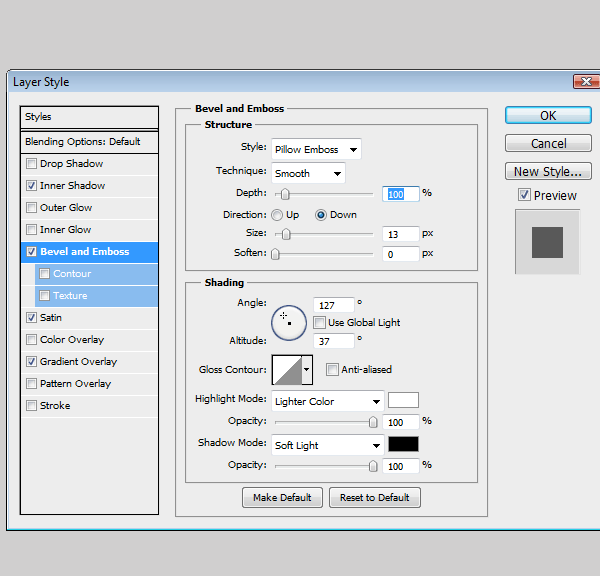Screen dimensions: 600x576
Task: Enable the Inner Glow checkbox
Action: pyautogui.click(x=31, y=230)
